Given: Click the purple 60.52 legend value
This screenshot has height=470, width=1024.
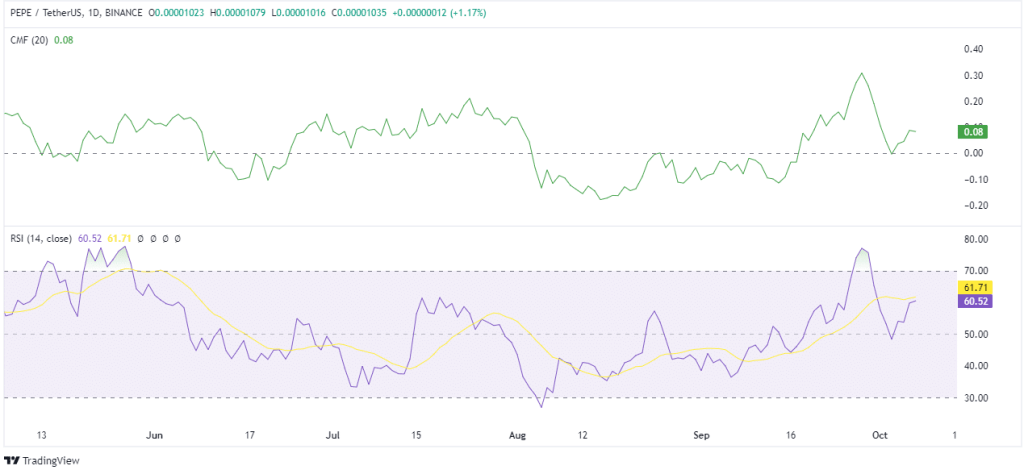Looking at the screenshot, I should click(x=88, y=239).
